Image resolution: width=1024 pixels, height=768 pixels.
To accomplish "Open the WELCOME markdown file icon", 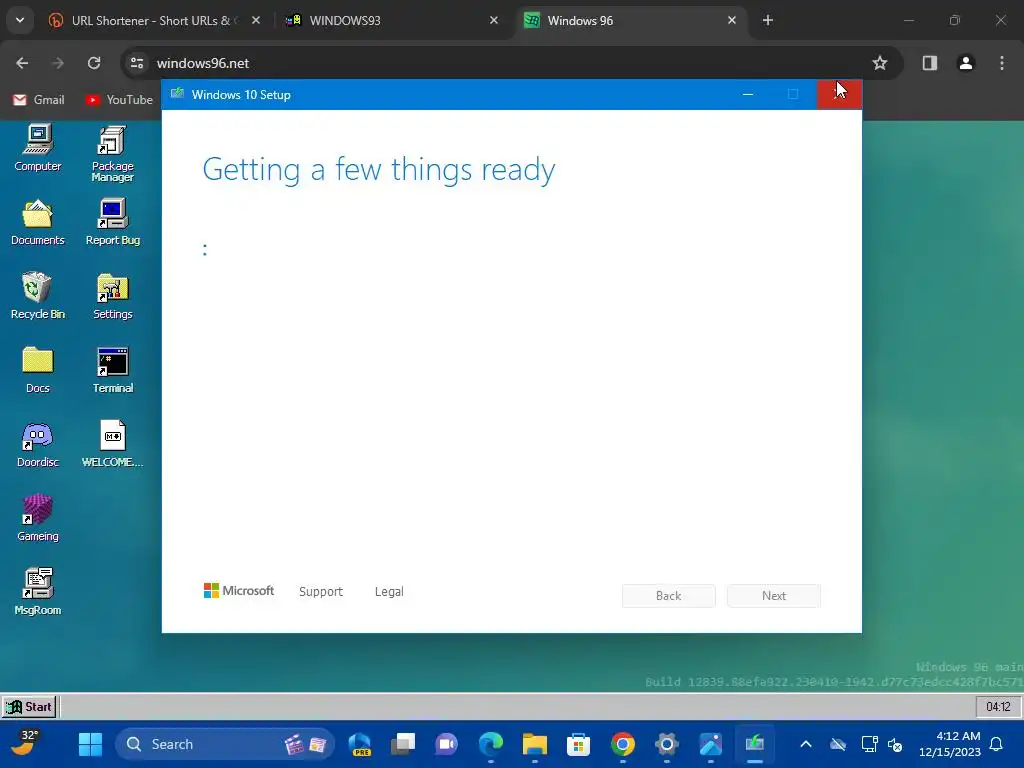I will [x=112, y=444].
